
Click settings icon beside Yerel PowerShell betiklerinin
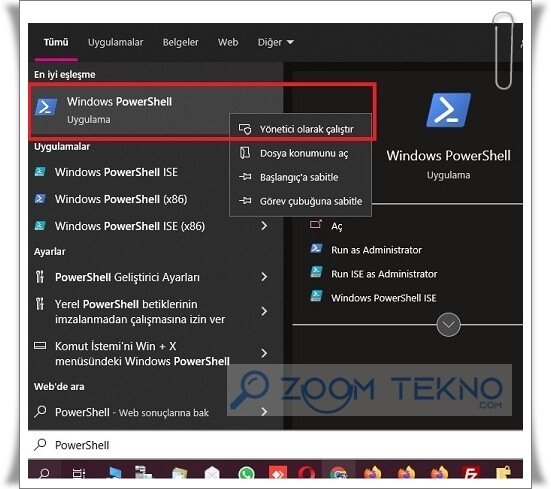coord(40,304)
